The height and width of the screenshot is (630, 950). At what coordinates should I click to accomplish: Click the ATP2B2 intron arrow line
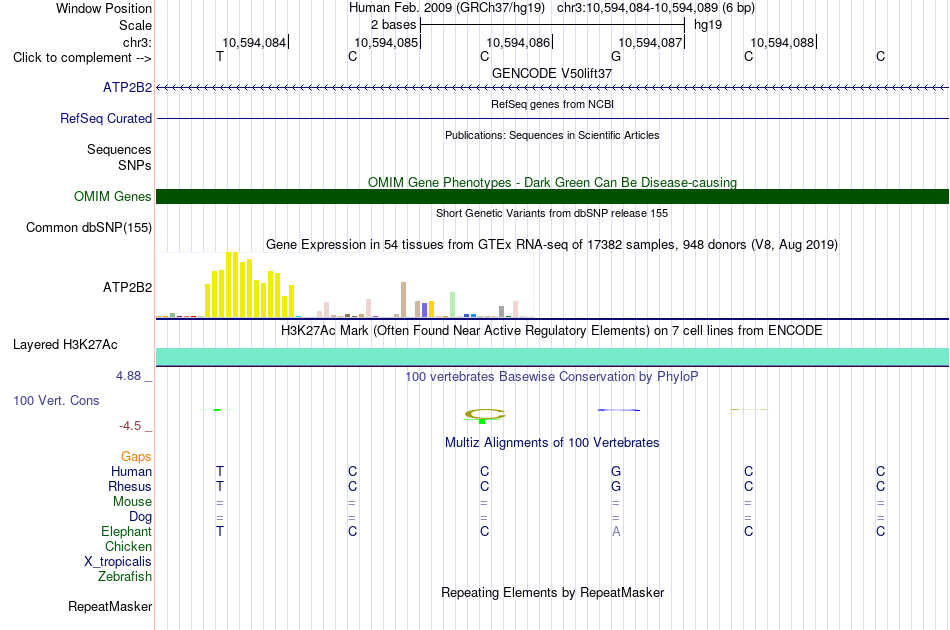click(x=553, y=88)
